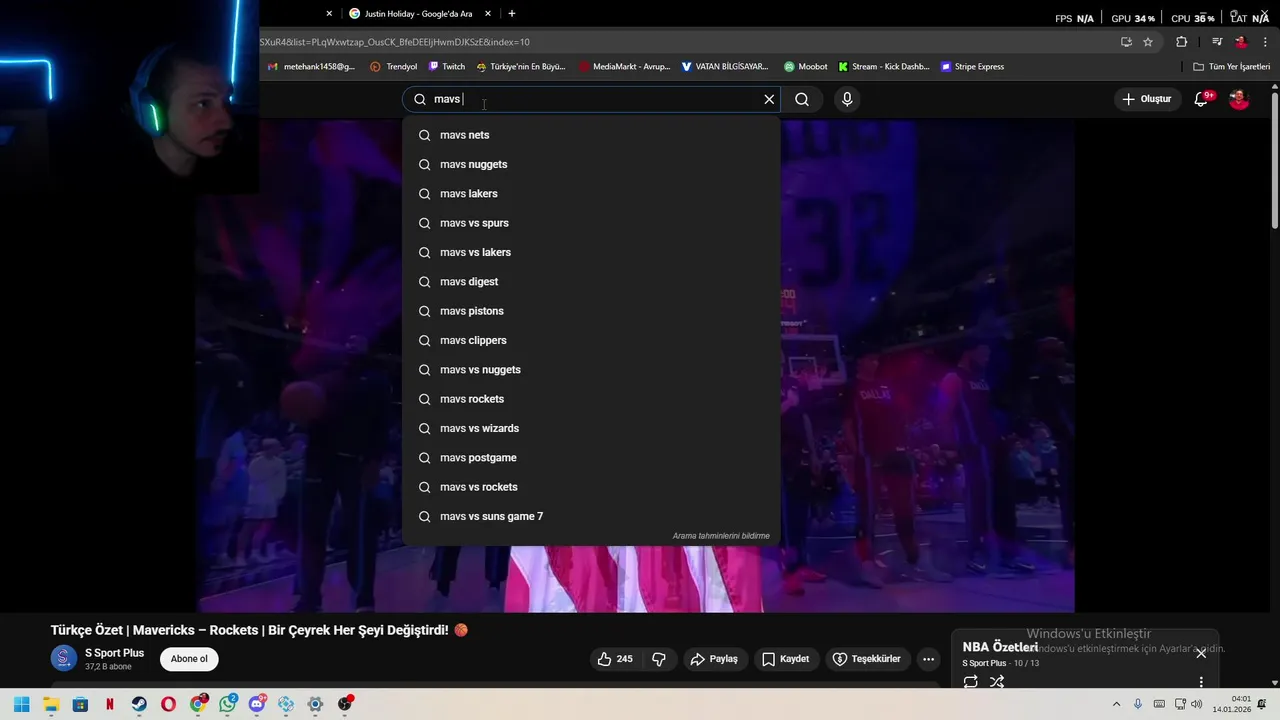
Task: Clear the YouTube search box with X
Action: [x=769, y=99]
